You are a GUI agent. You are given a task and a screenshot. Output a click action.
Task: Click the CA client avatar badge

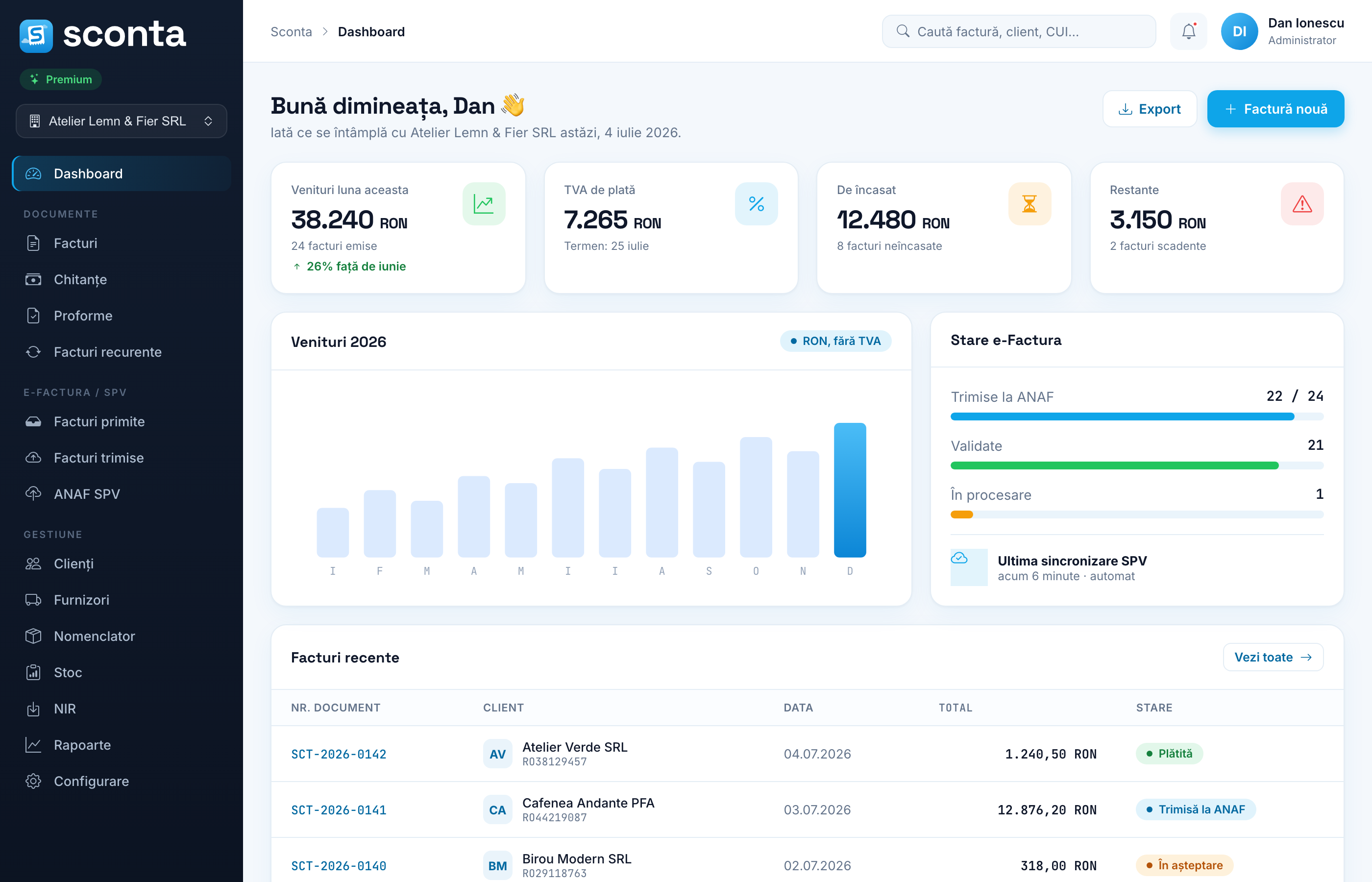tap(497, 810)
